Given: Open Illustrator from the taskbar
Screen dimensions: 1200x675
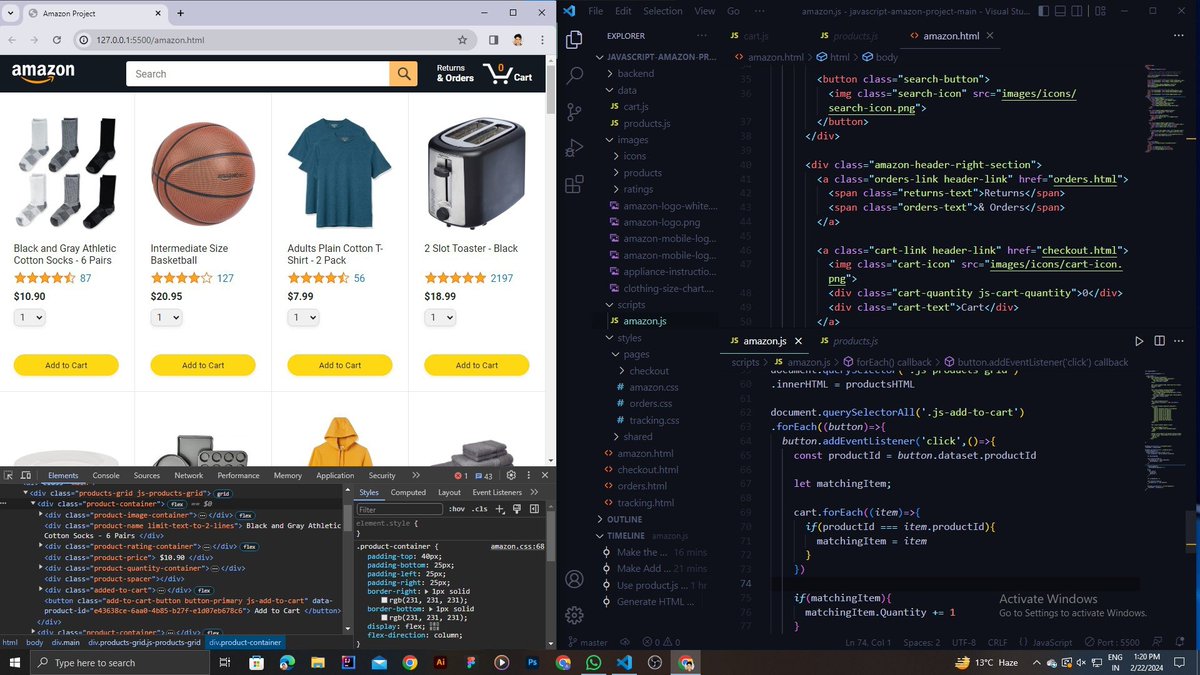Looking at the screenshot, I should pos(440,663).
